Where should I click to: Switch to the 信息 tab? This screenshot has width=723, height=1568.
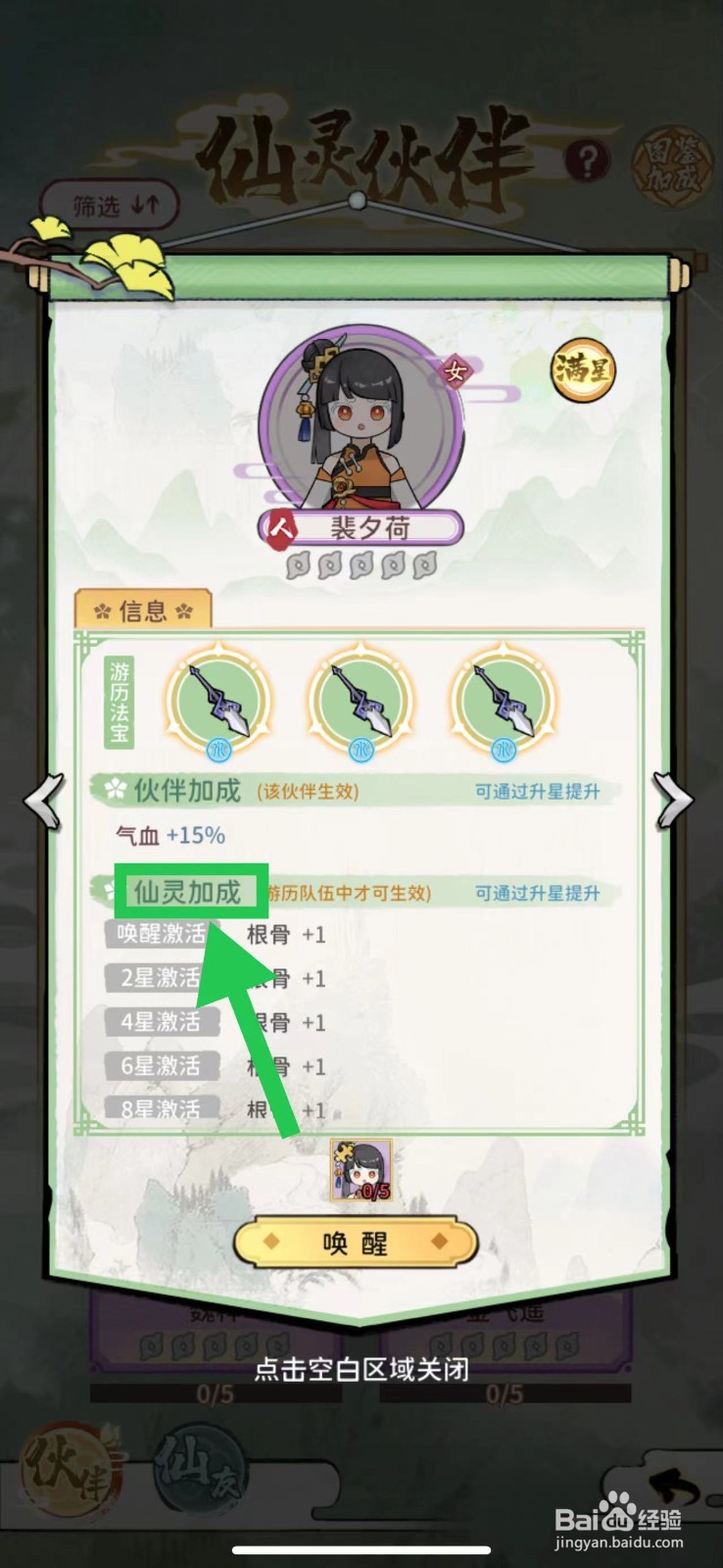[143, 611]
